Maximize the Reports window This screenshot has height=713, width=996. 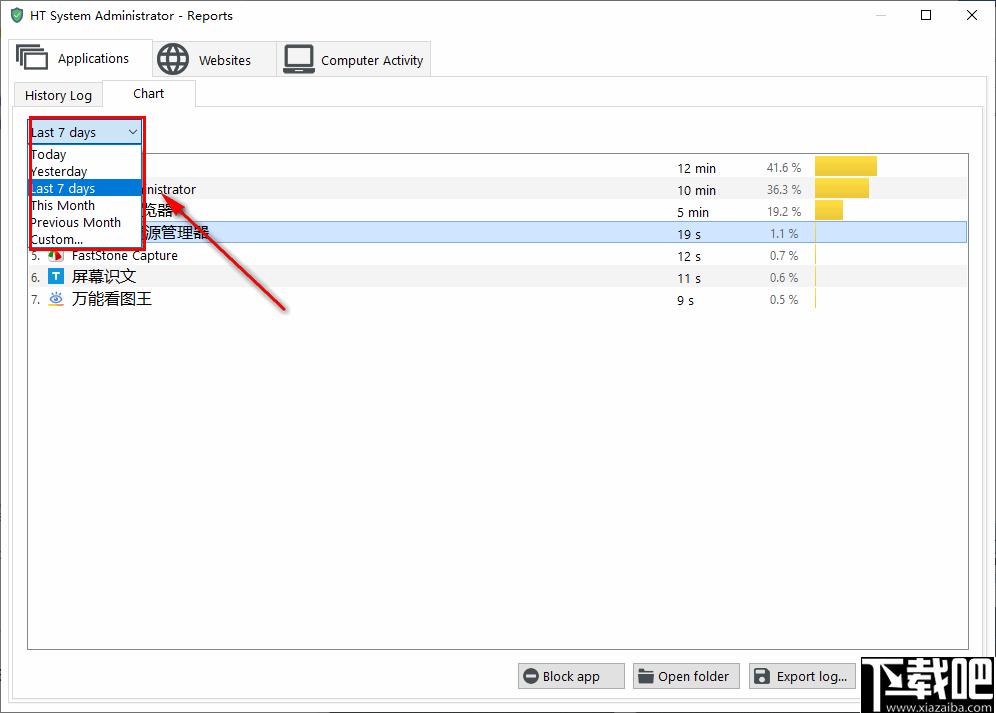(x=926, y=15)
